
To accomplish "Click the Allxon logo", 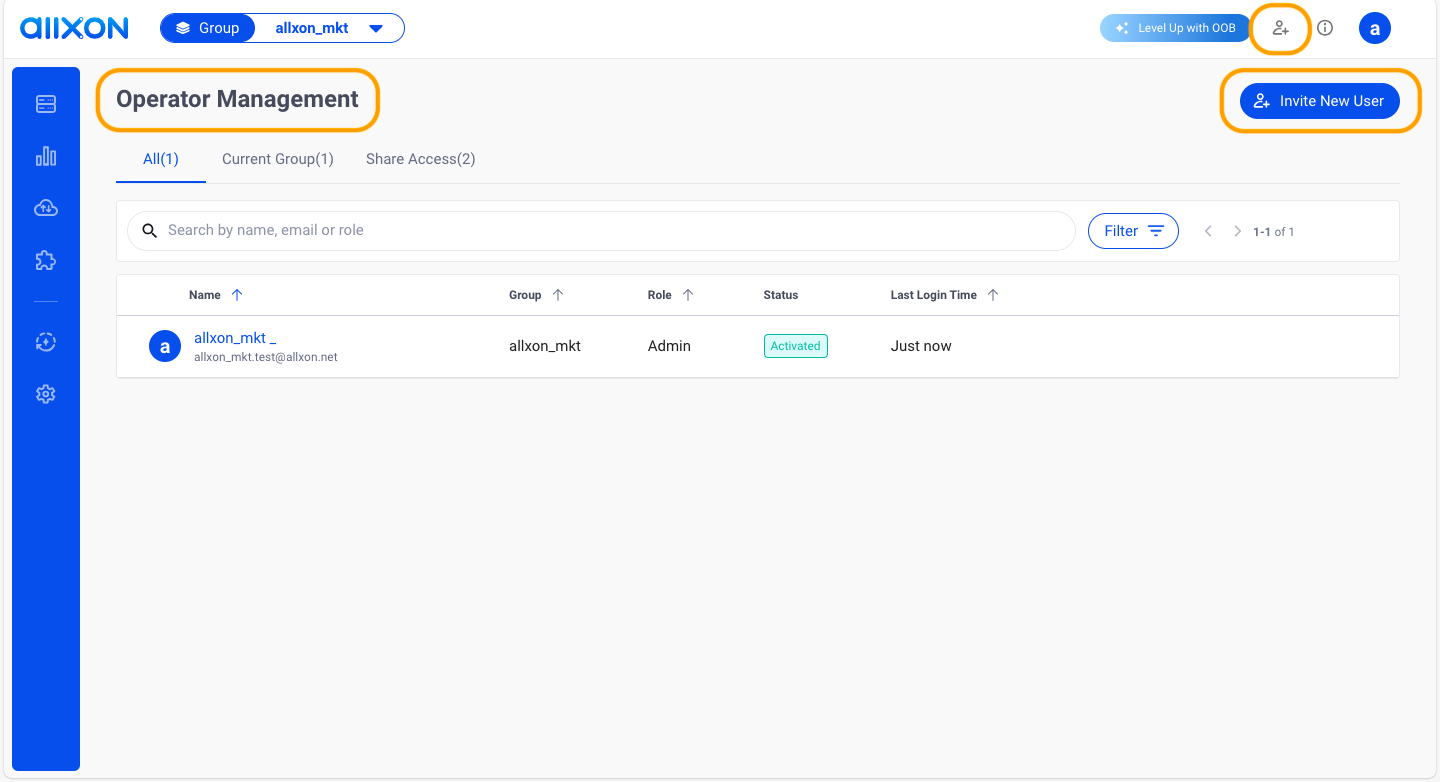I will click(x=74, y=28).
